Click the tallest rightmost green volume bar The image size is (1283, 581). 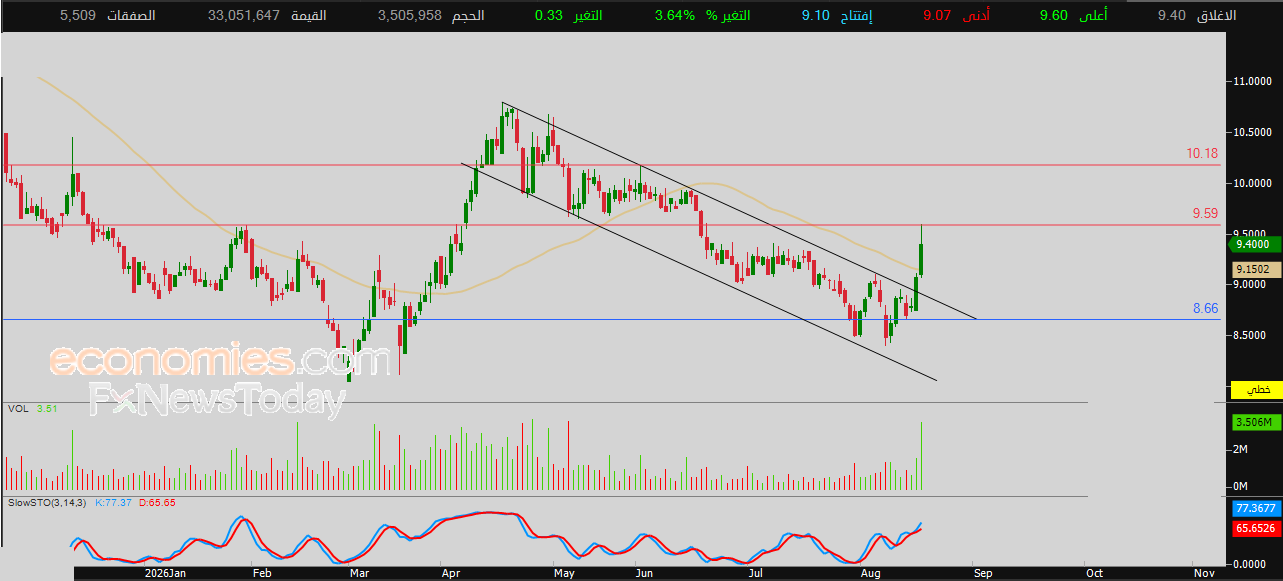921,456
